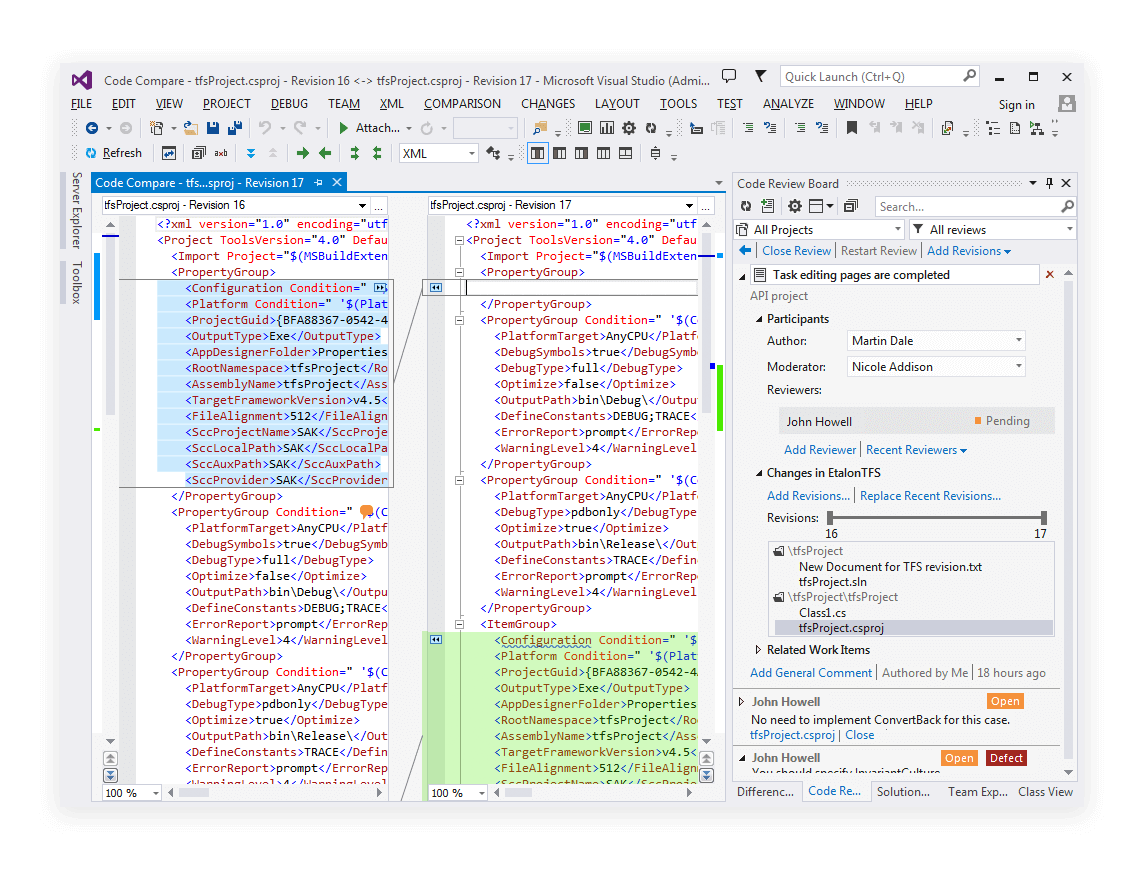The height and width of the screenshot is (883, 1143).
Task: Delete review with red X icon
Action: tap(1050, 274)
